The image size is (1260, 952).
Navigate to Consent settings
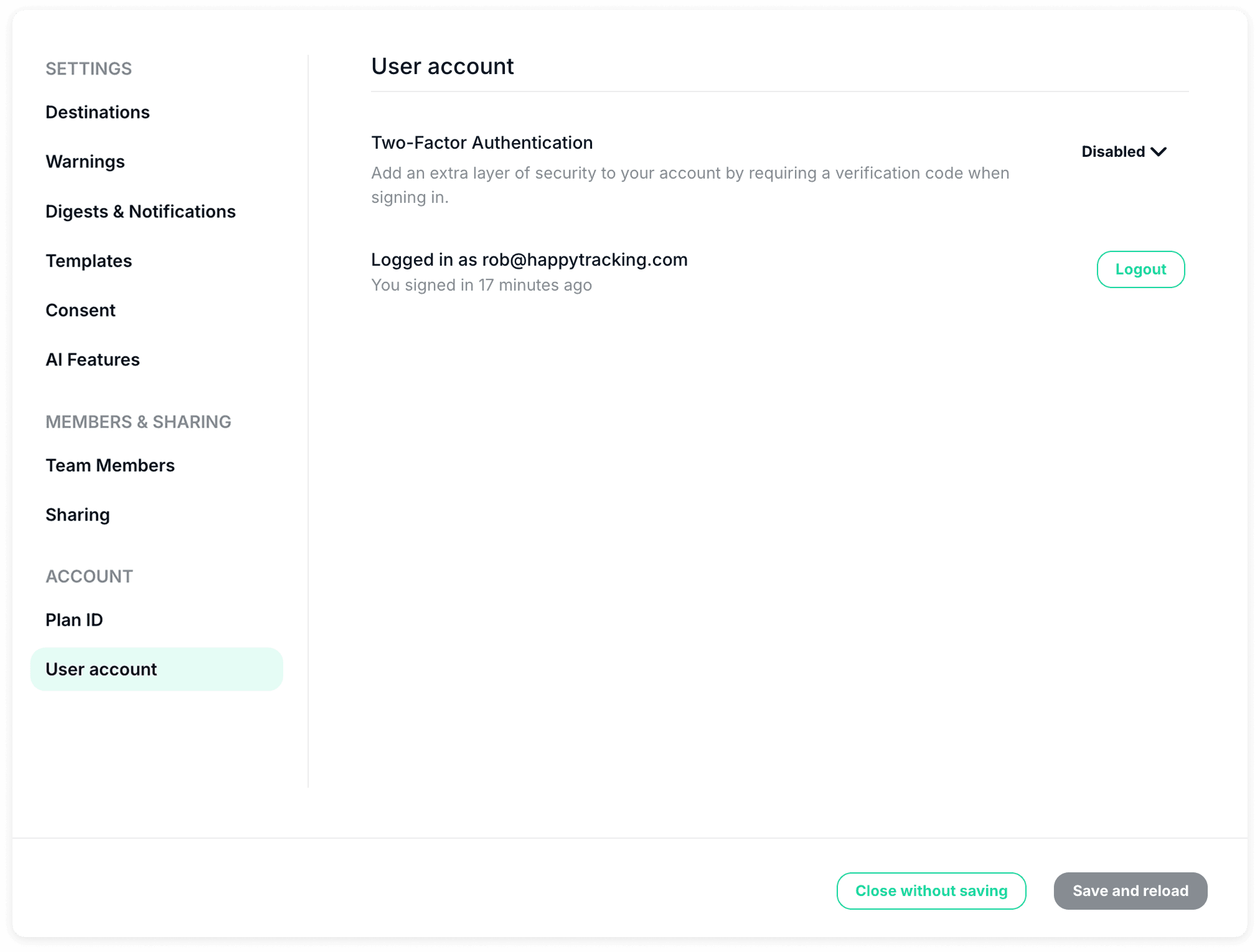point(81,310)
